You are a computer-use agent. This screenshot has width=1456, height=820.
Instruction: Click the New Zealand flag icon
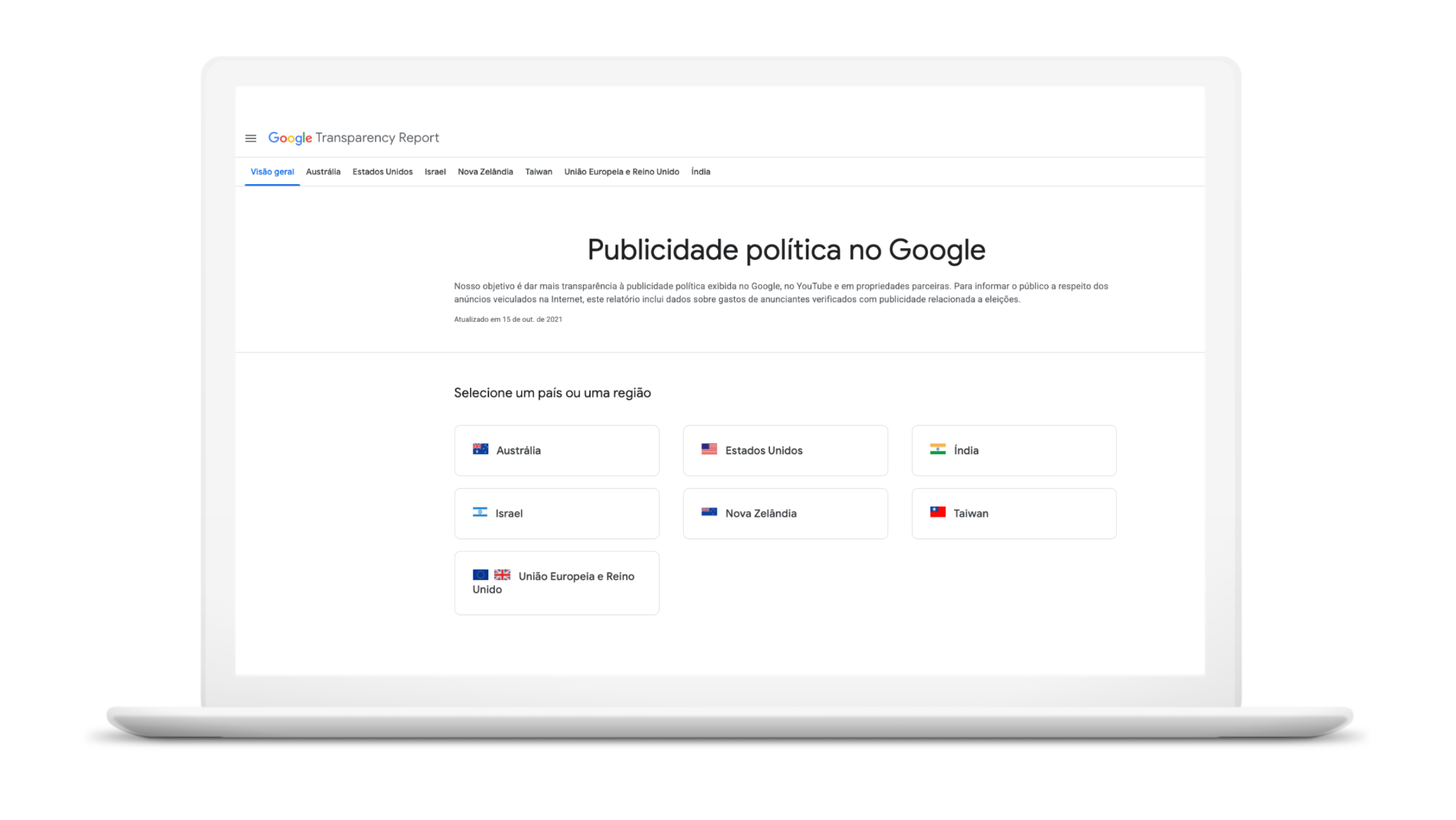(x=709, y=512)
